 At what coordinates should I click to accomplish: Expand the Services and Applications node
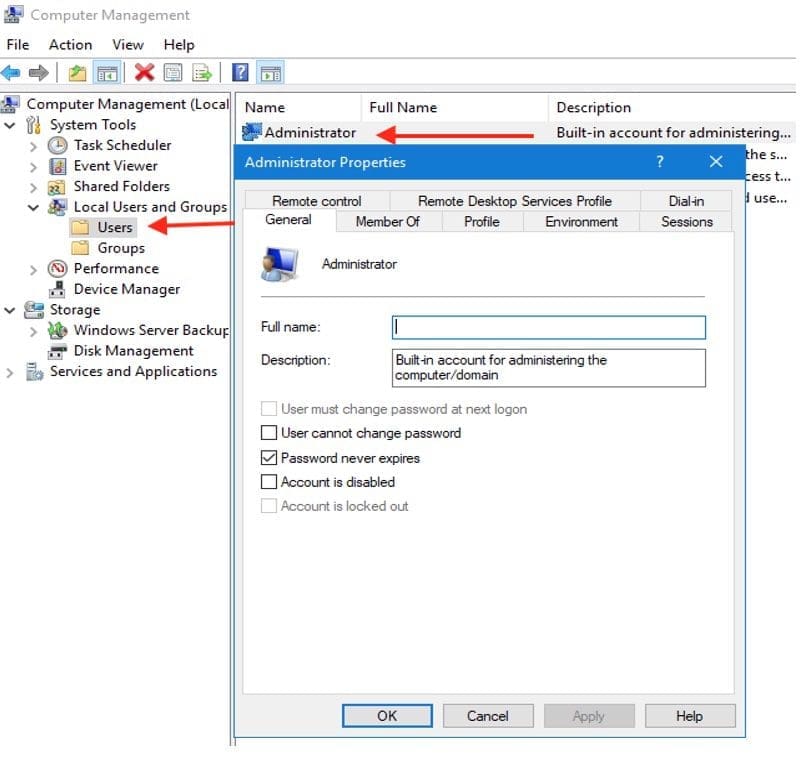point(9,371)
